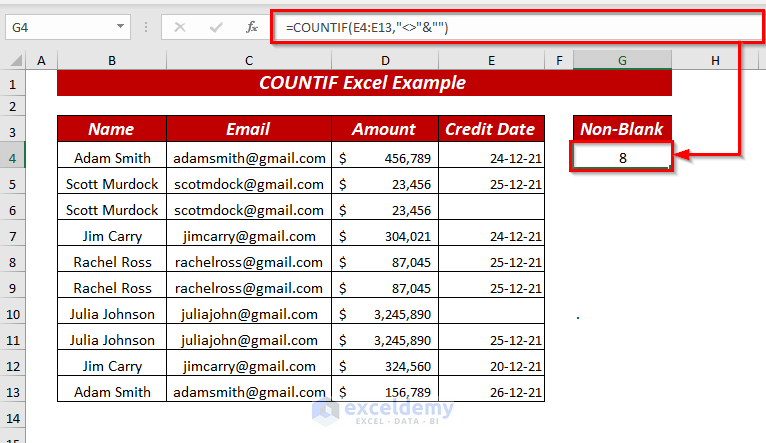Click into the COUNTIF formula bar
Viewport: 766px width, 443px height.
[518, 27]
